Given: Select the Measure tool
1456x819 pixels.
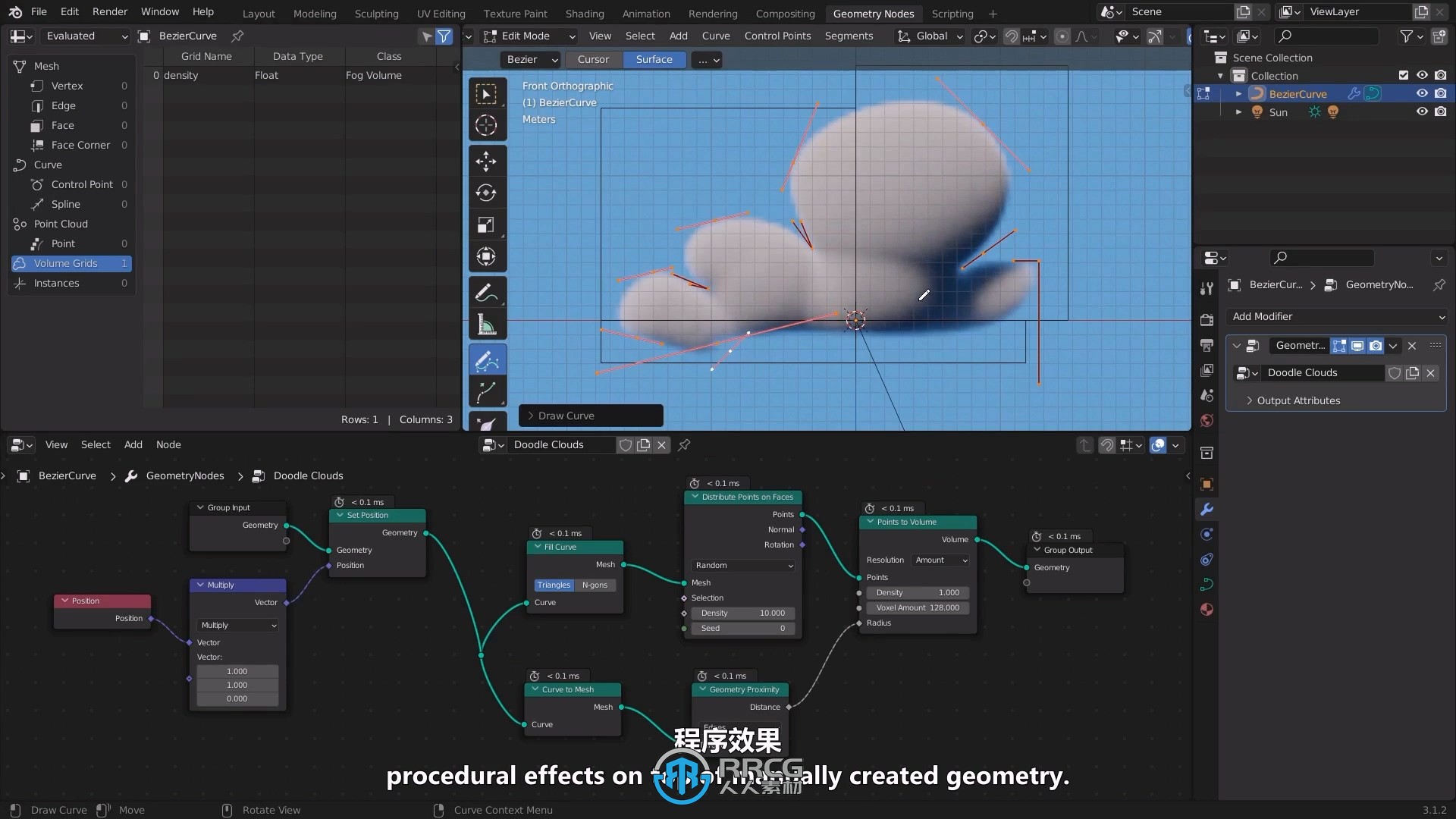Looking at the screenshot, I should tap(486, 325).
